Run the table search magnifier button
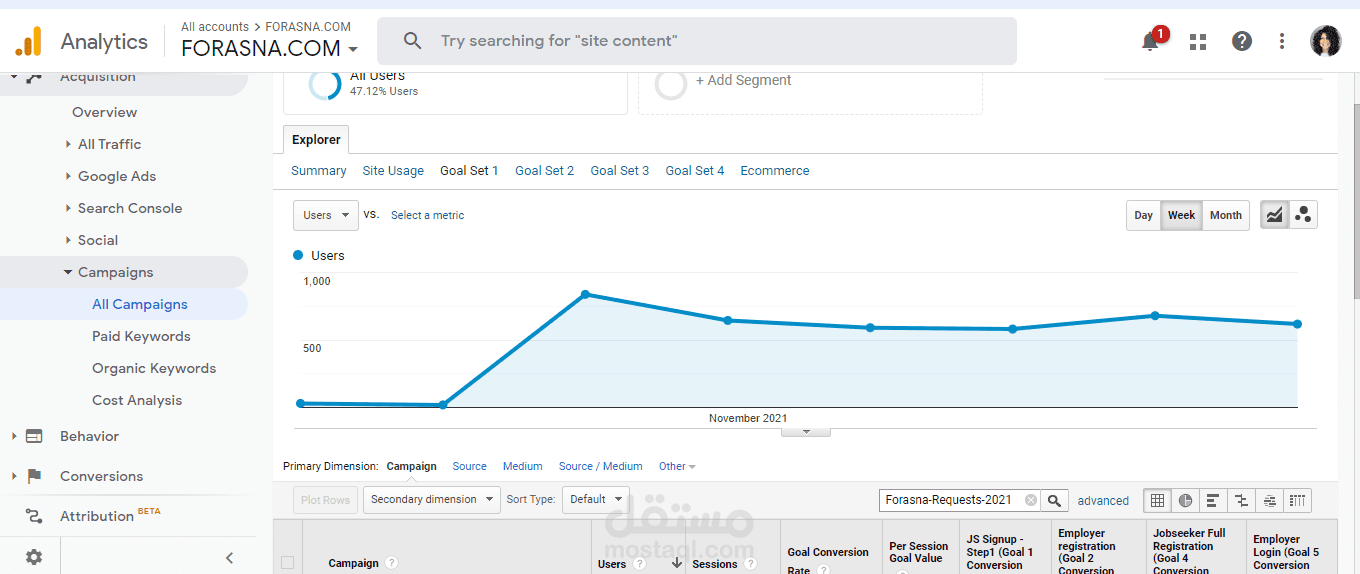Viewport: 1360px width, 574px height. [1054, 500]
